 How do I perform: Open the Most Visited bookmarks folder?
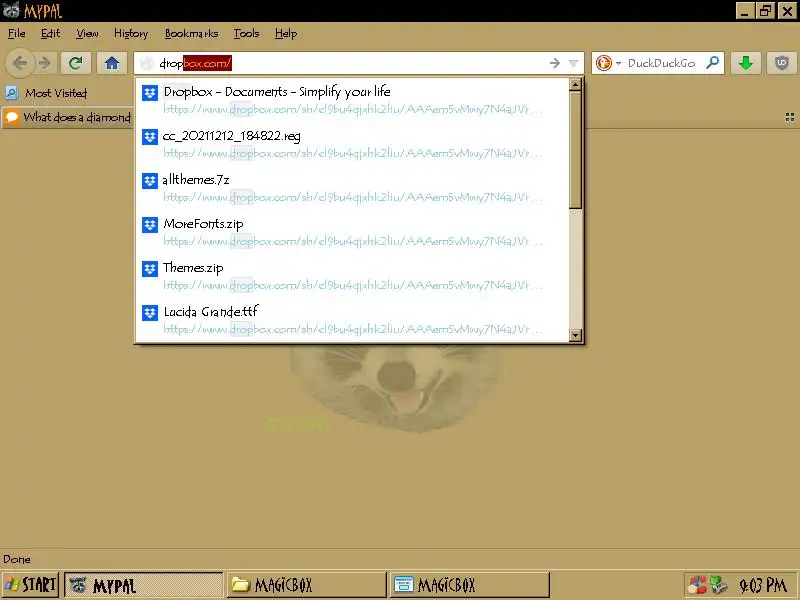[46, 93]
